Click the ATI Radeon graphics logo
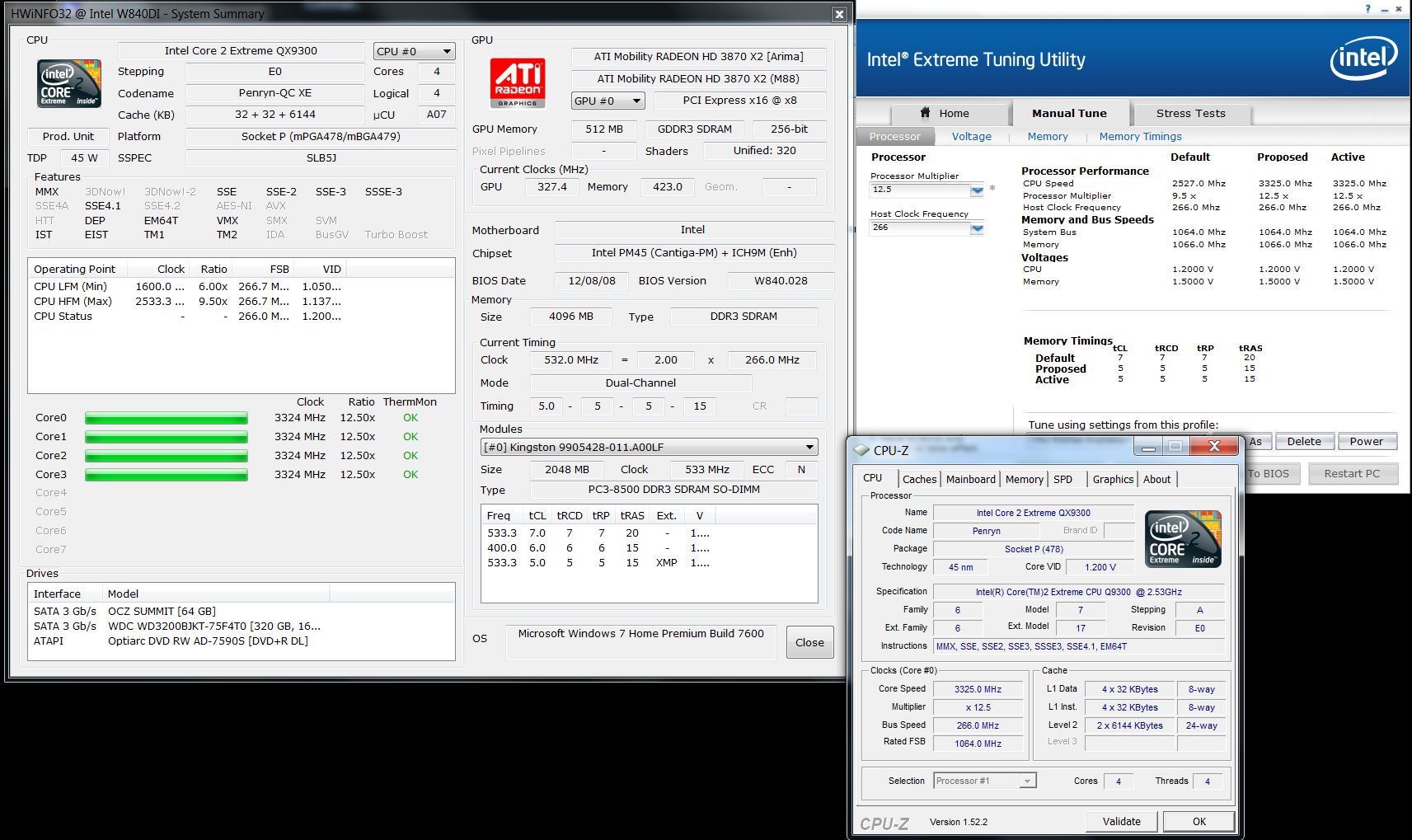The height and width of the screenshot is (840, 1412). click(x=518, y=82)
